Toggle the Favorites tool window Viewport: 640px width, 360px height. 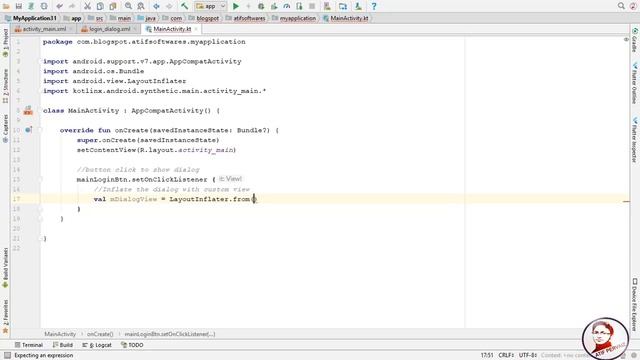point(5,317)
